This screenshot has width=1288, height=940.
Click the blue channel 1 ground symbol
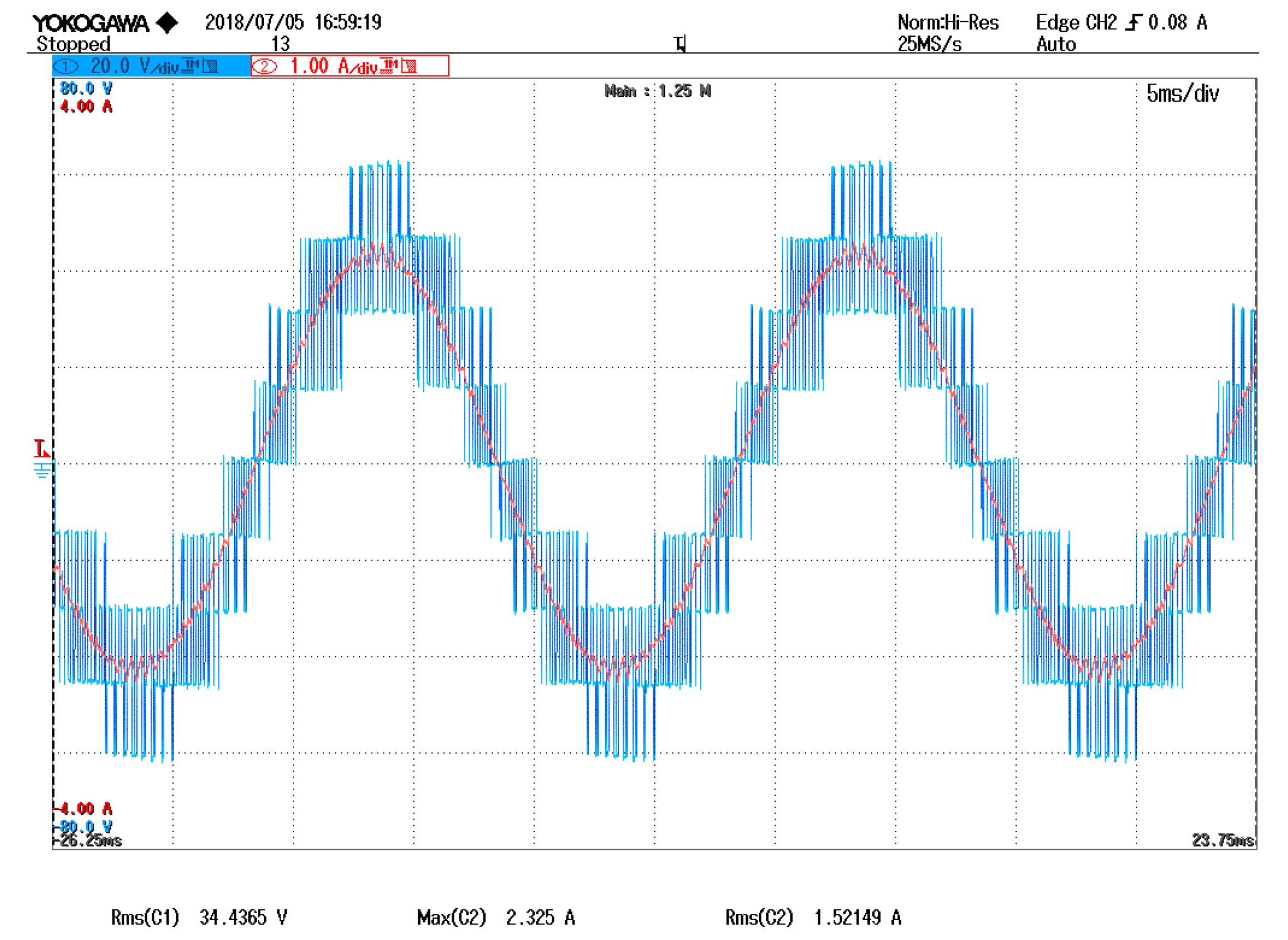coord(42,471)
